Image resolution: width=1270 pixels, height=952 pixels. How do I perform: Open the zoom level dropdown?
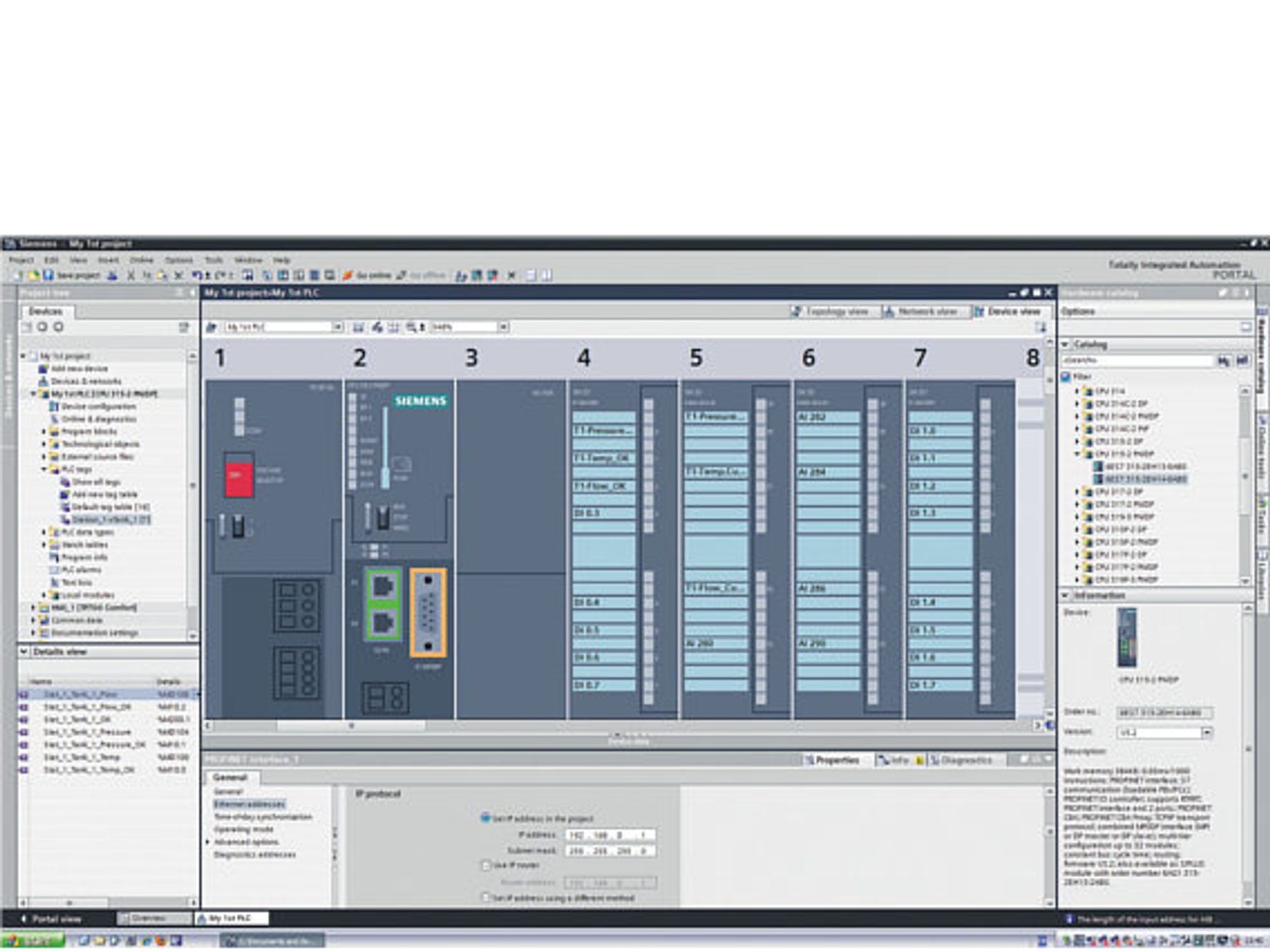[x=503, y=327]
